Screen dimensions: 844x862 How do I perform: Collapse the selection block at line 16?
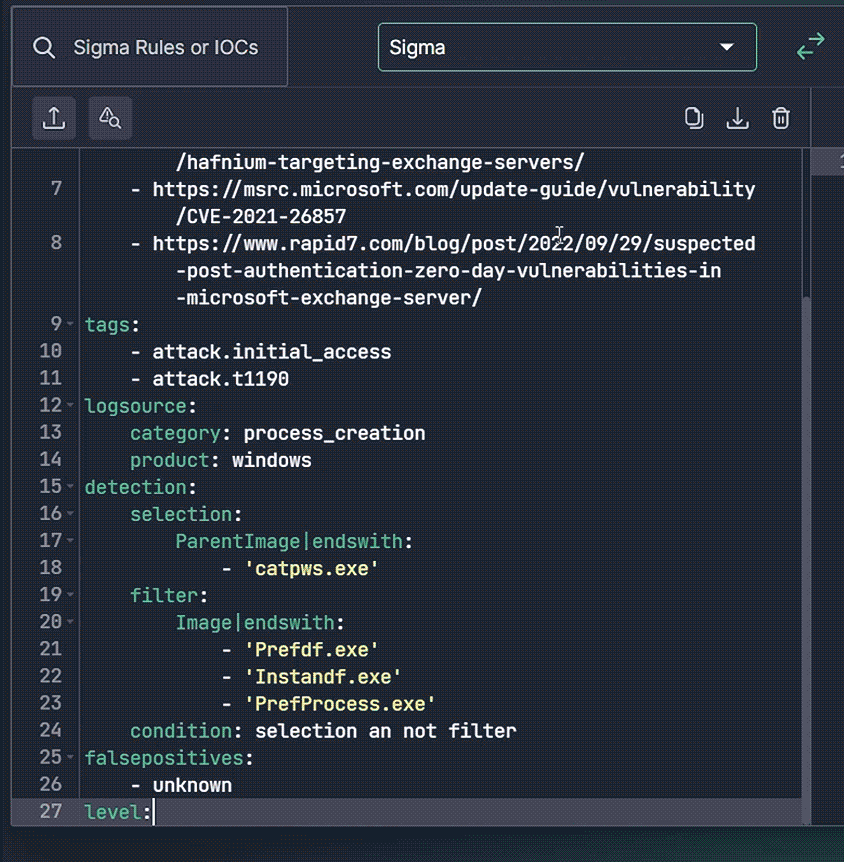70,514
